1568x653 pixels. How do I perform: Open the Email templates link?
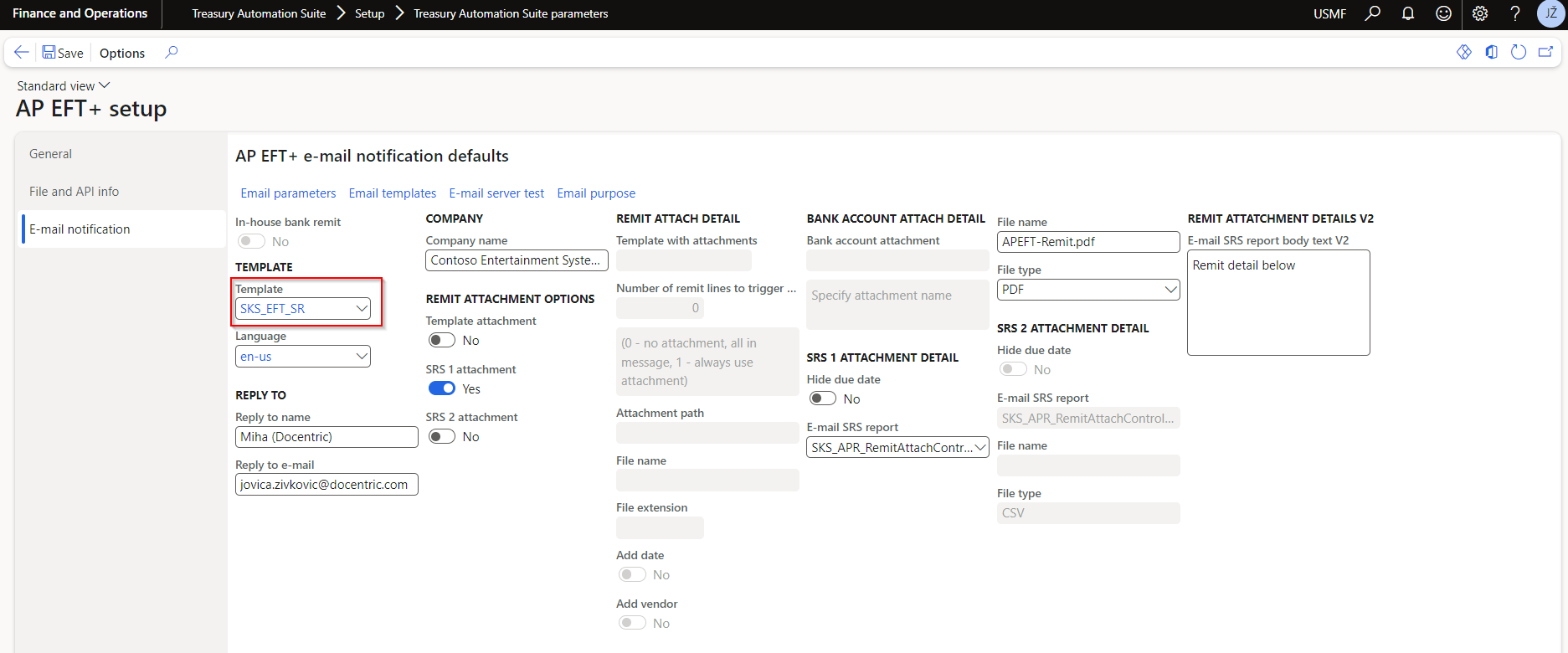(393, 193)
